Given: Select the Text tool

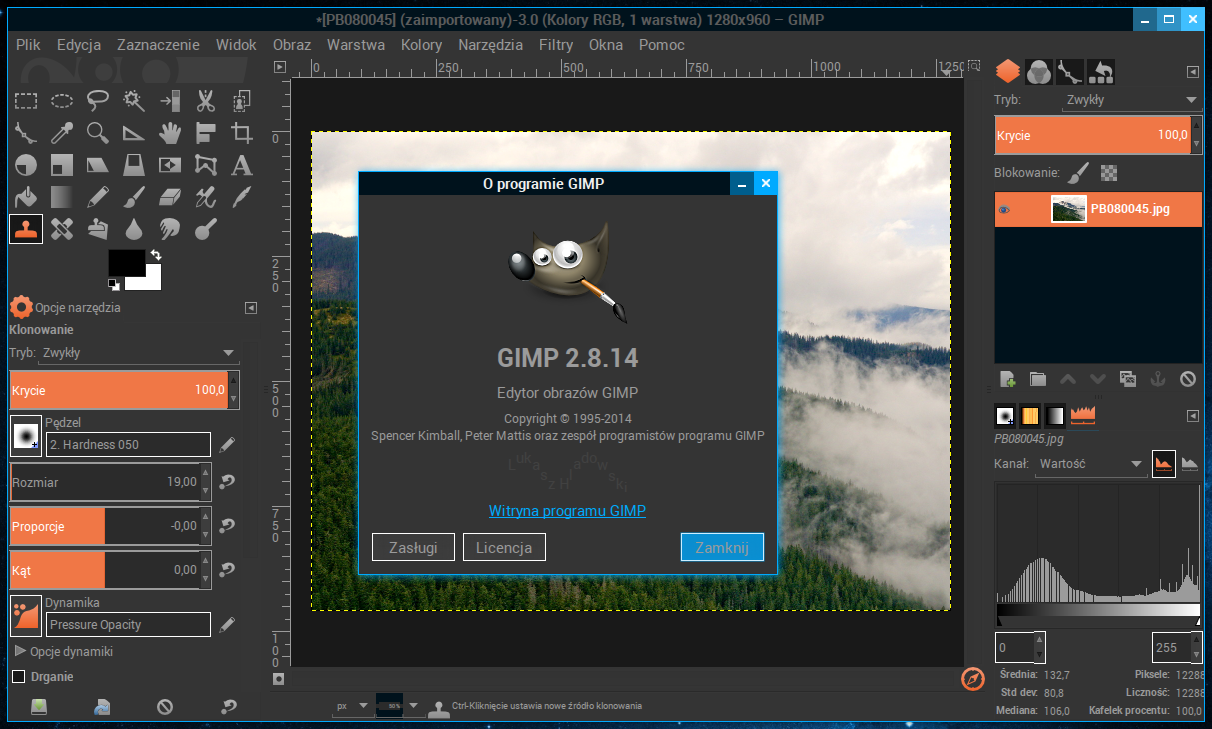Looking at the screenshot, I should 241,165.
